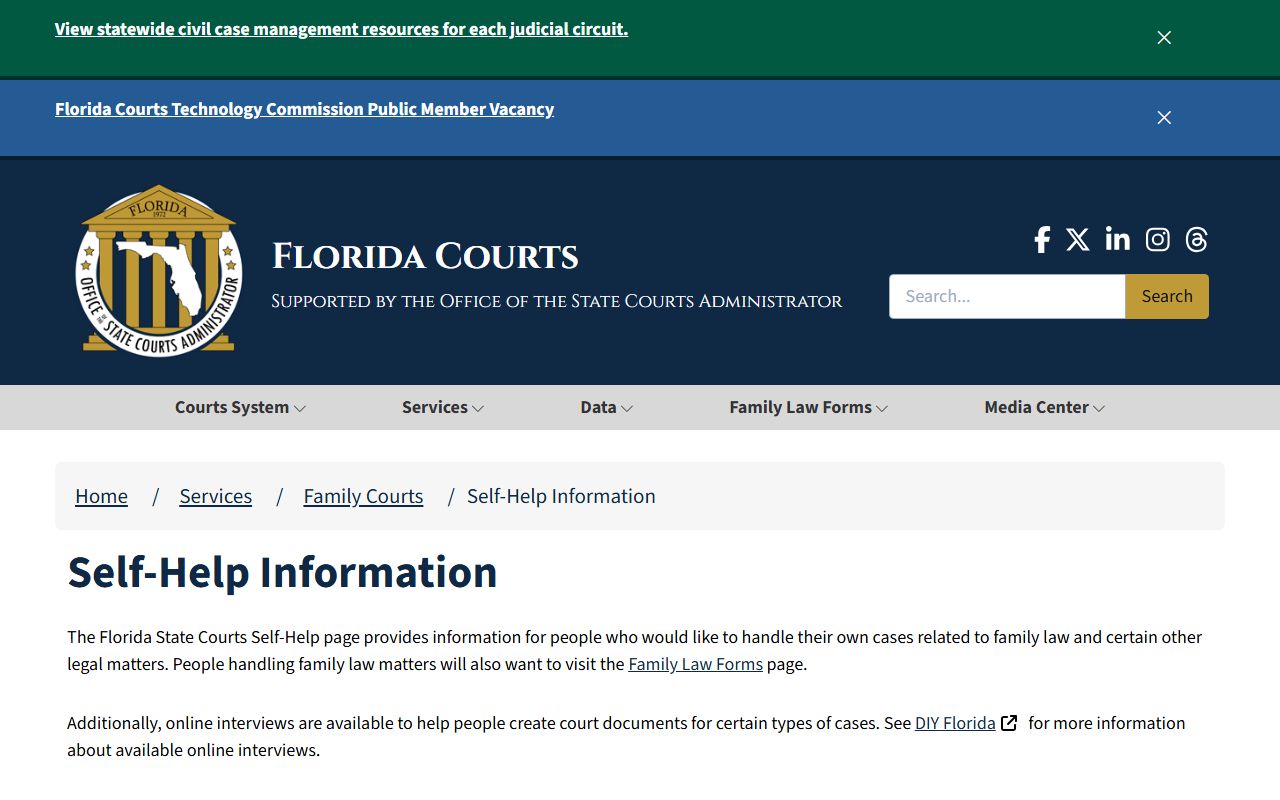Expand the Services dropdown menu
This screenshot has width=1280, height=800.
click(x=443, y=407)
